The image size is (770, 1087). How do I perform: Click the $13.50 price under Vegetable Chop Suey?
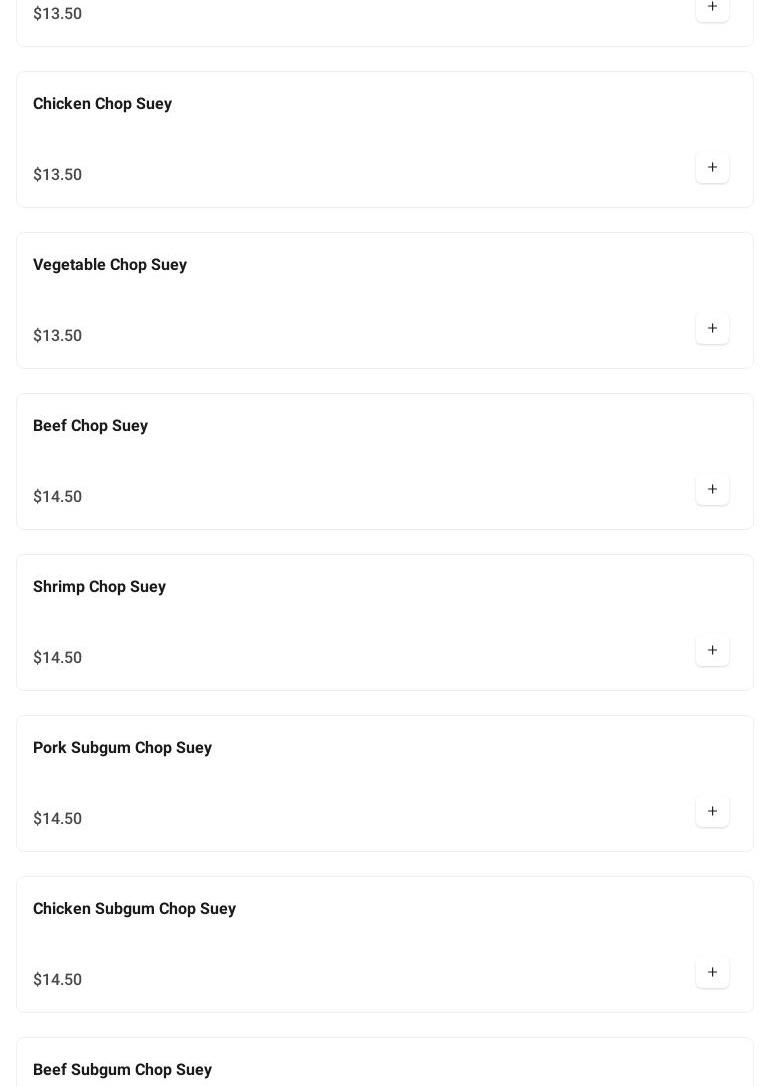tap(58, 335)
